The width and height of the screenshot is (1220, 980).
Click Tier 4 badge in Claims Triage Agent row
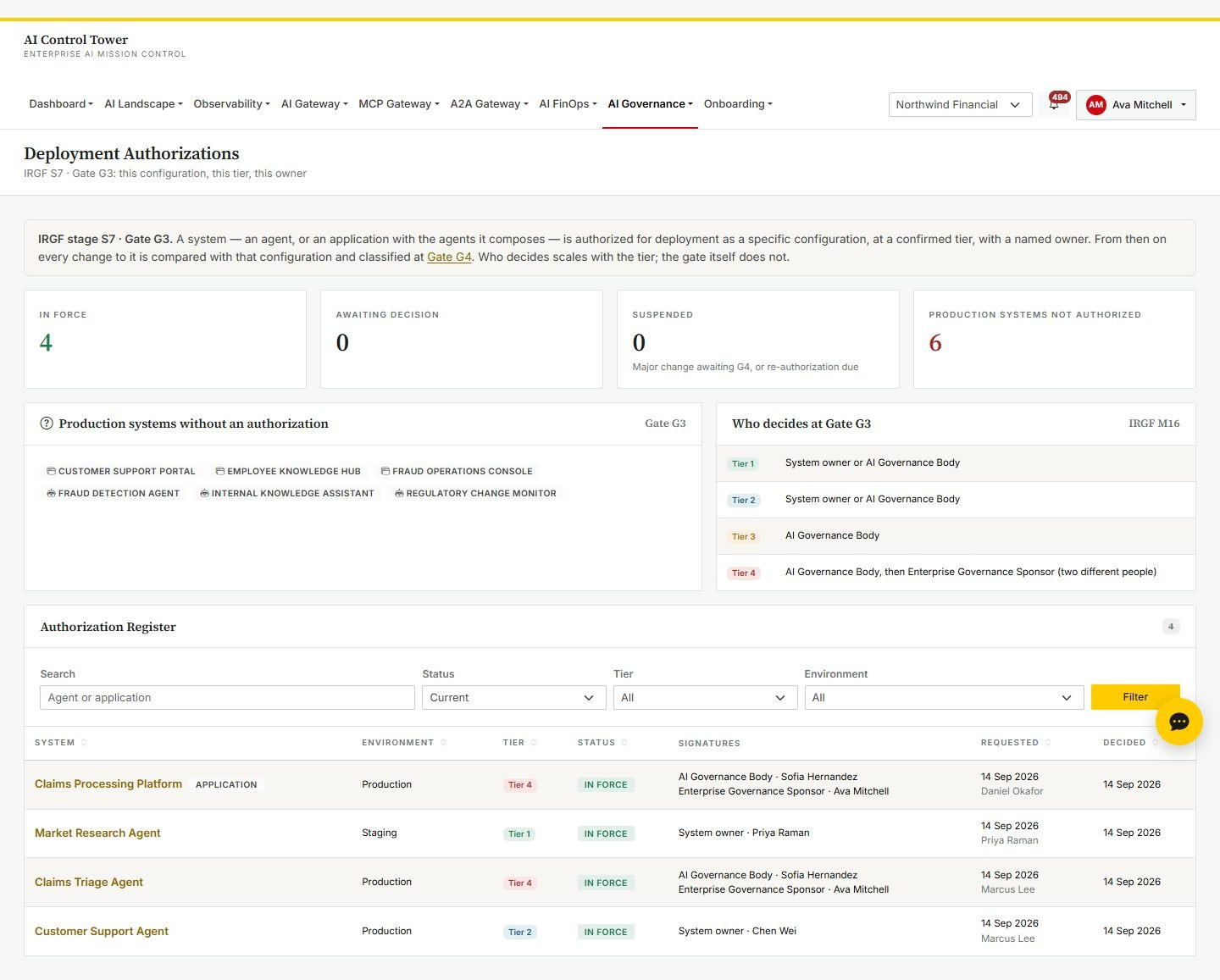click(x=520, y=883)
